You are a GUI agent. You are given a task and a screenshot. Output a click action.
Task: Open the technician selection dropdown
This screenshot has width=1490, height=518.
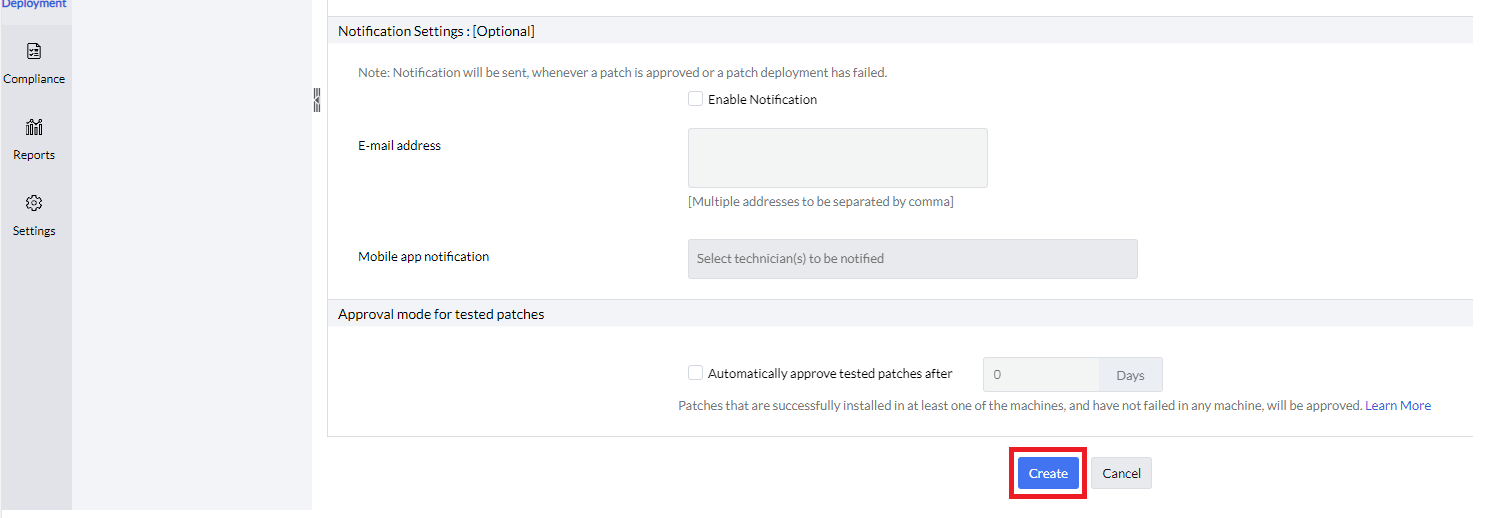tap(912, 258)
